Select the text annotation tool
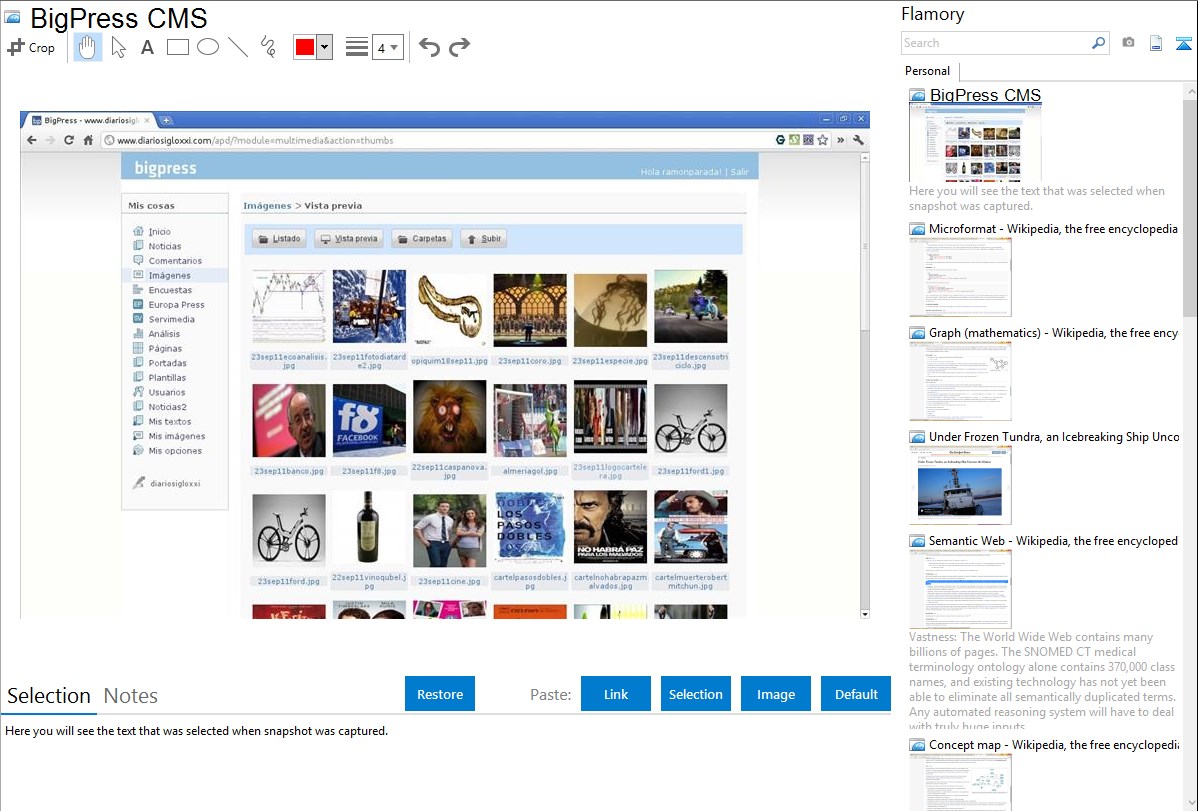This screenshot has width=1198, height=811. click(x=147, y=47)
